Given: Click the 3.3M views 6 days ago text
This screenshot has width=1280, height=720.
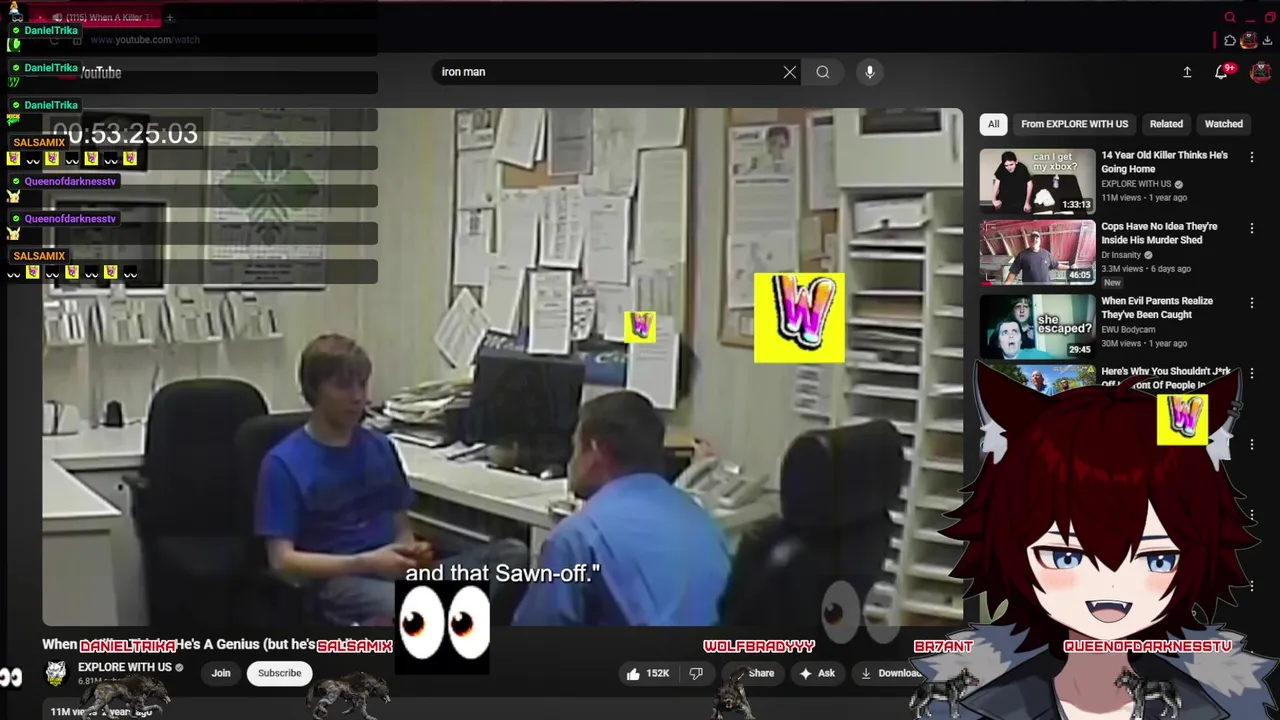Looking at the screenshot, I should [1146, 269].
